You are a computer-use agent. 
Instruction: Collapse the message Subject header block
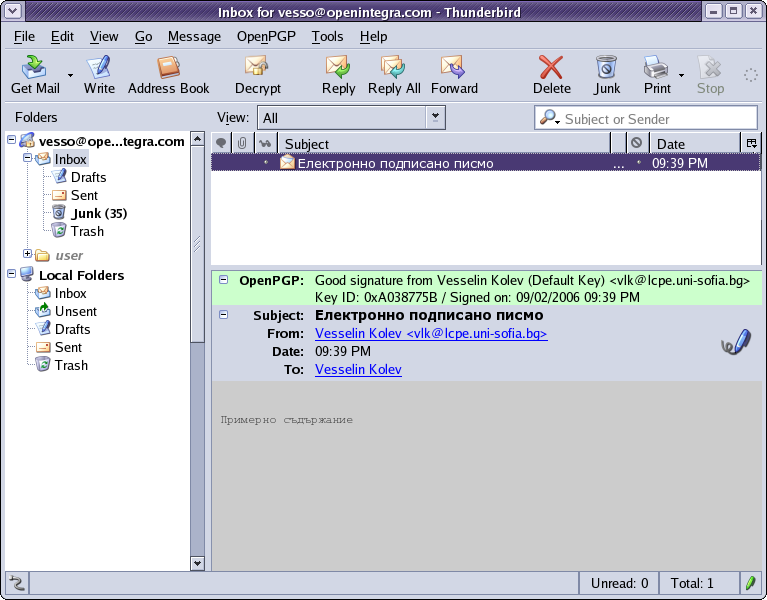click(x=224, y=314)
